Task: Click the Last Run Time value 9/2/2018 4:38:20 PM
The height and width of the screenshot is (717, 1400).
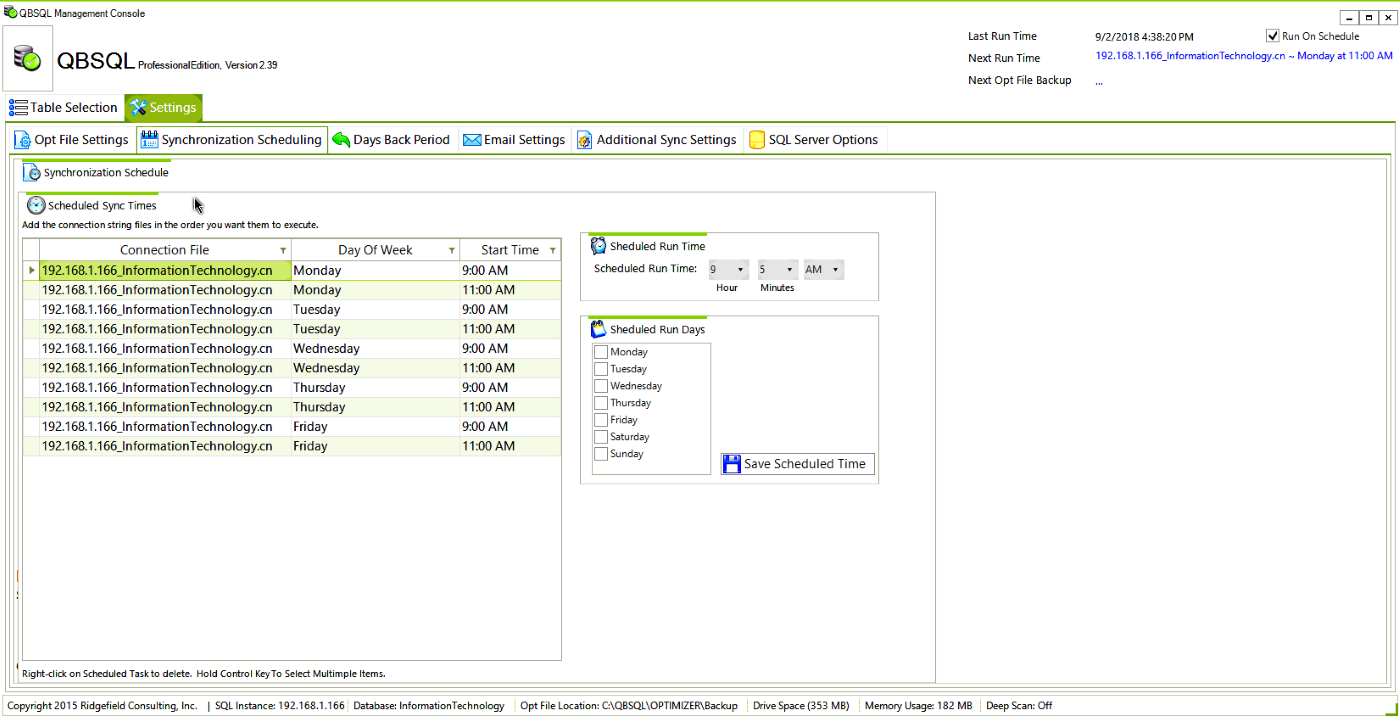Action: (x=1144, y=37)
